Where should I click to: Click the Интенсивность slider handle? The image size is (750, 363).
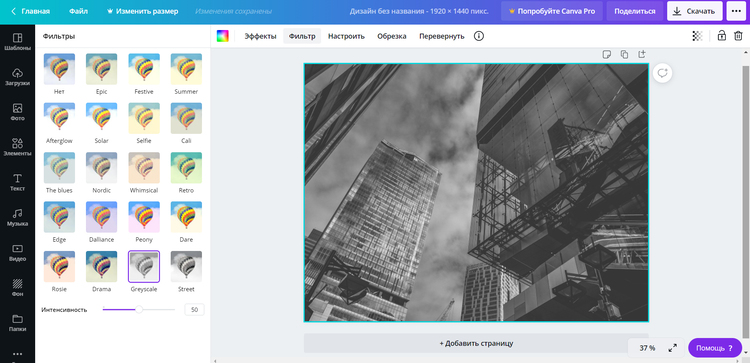(139, 309)
